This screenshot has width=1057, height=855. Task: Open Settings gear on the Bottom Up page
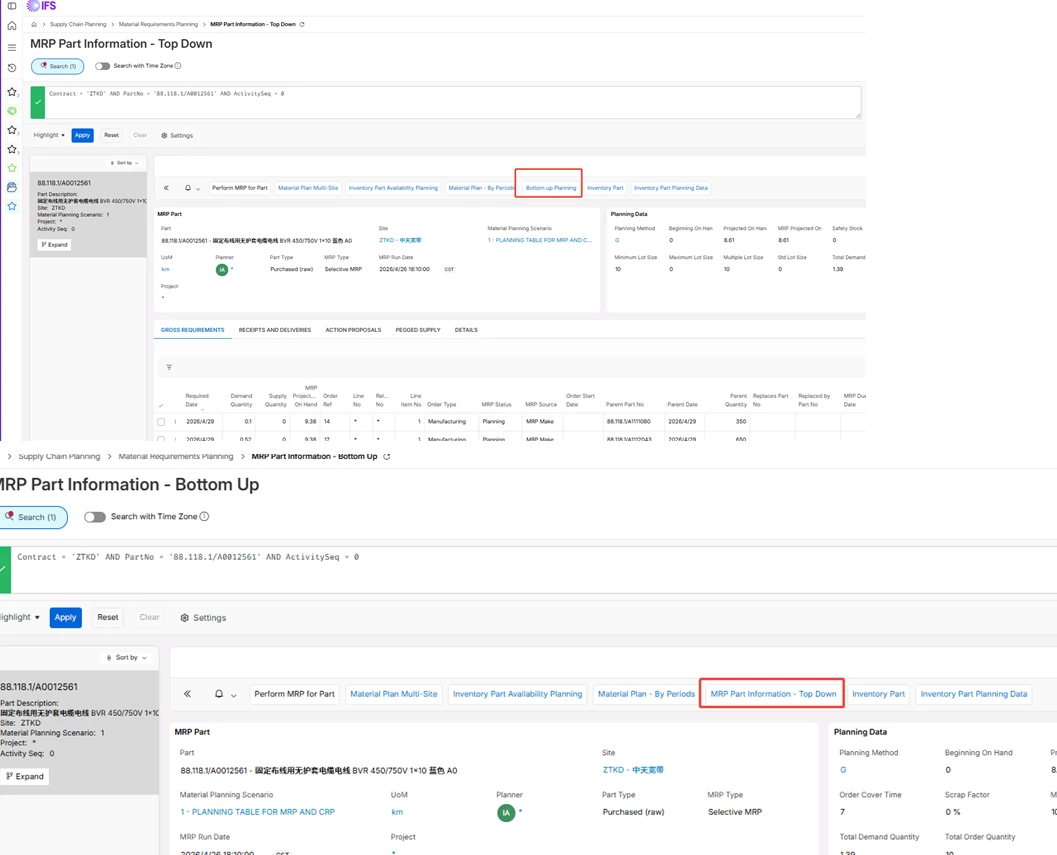click(x=203, y=618)
